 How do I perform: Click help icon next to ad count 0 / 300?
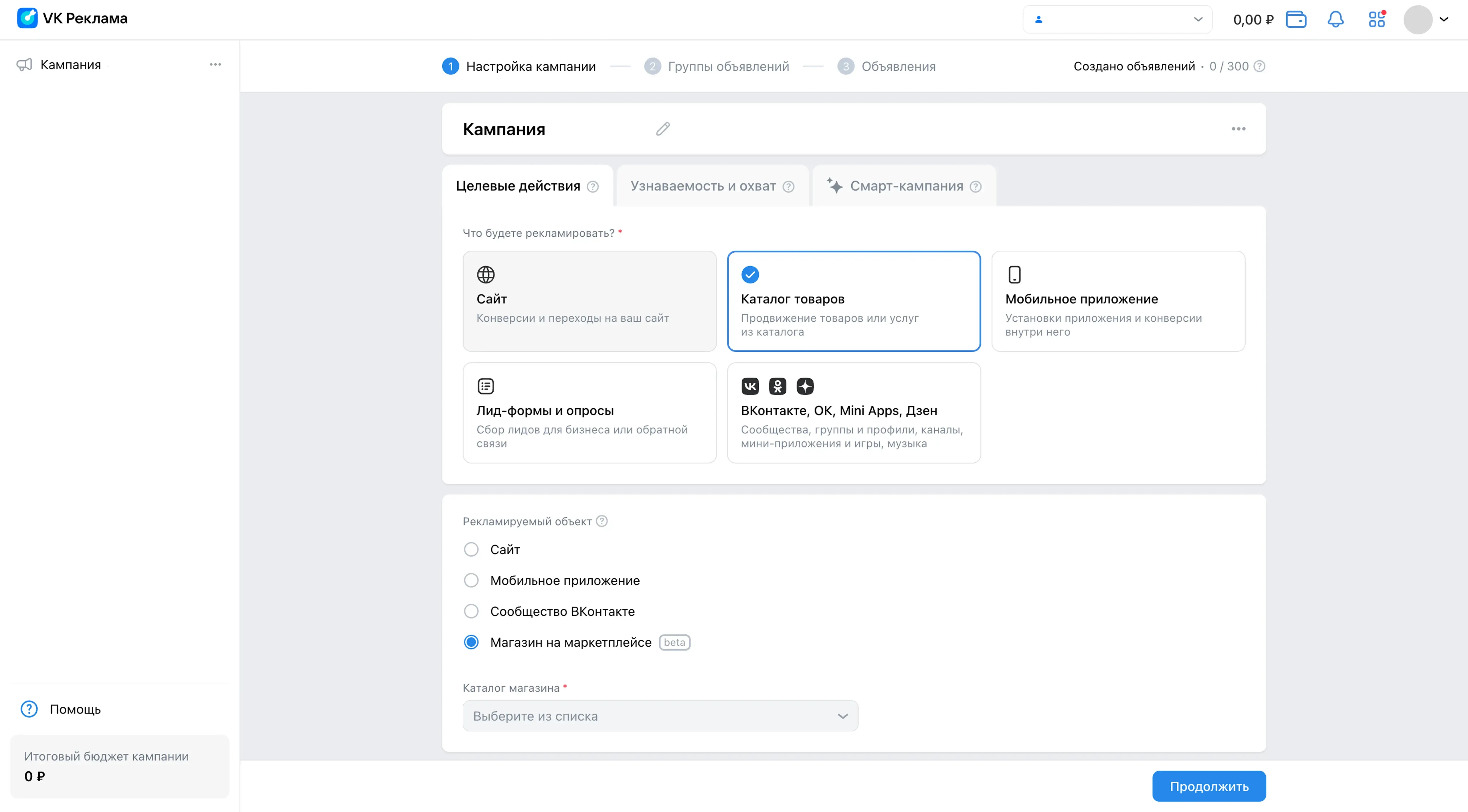tap(1260, 66)
